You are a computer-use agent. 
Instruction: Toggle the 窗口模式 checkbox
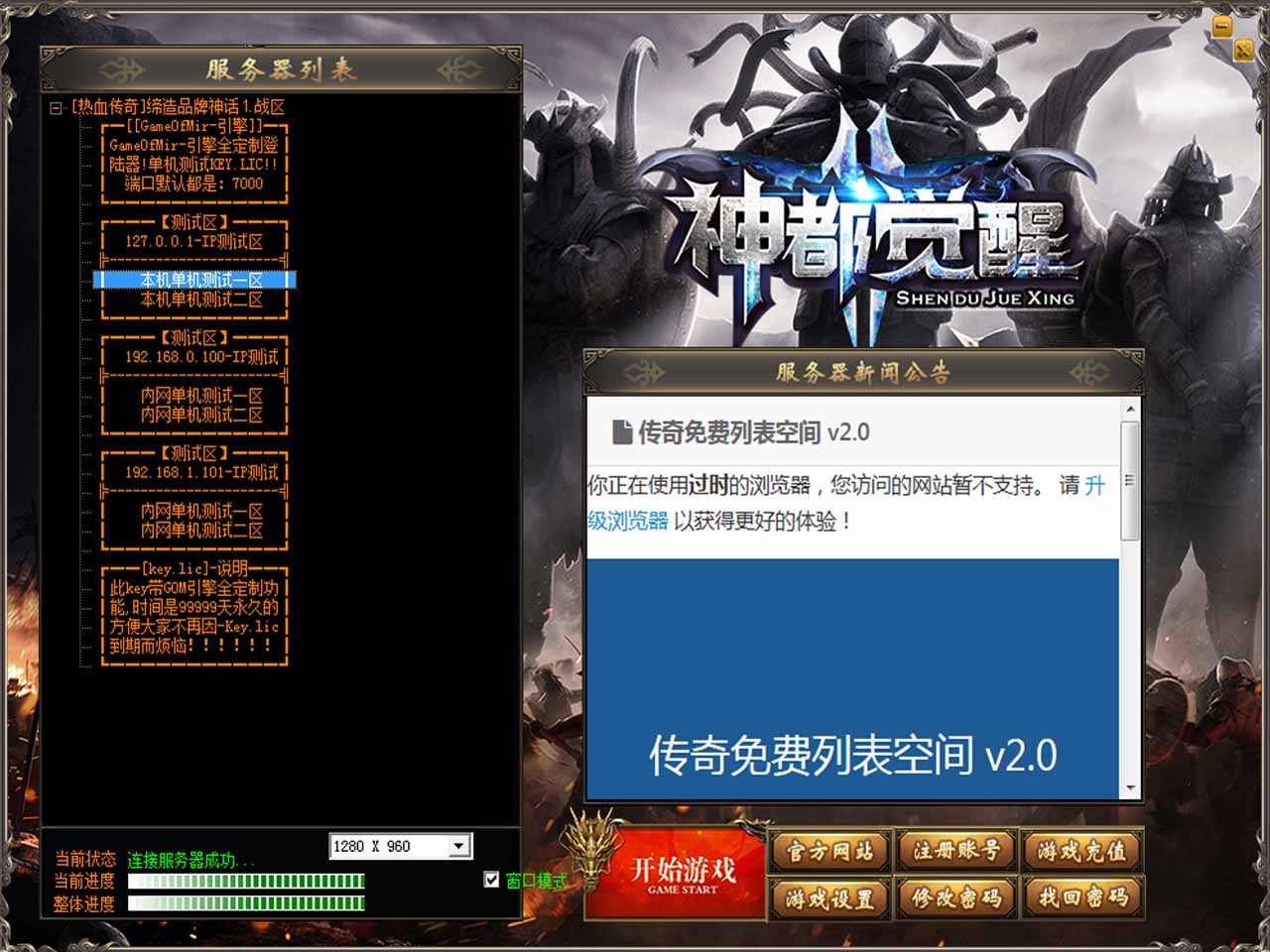point(491,880)
